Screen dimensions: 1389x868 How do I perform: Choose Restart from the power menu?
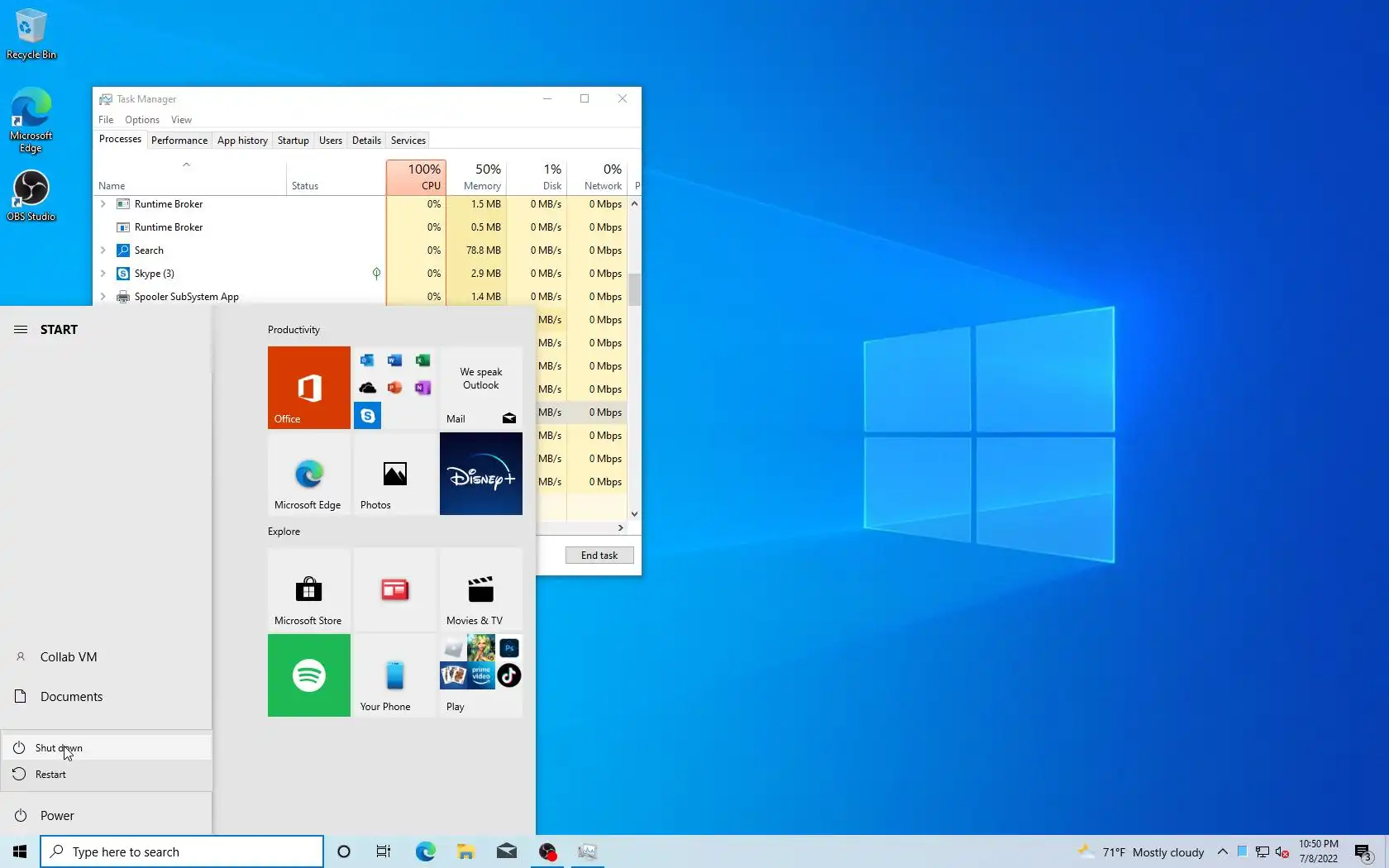pyautogui.click(x=106, y=775)
